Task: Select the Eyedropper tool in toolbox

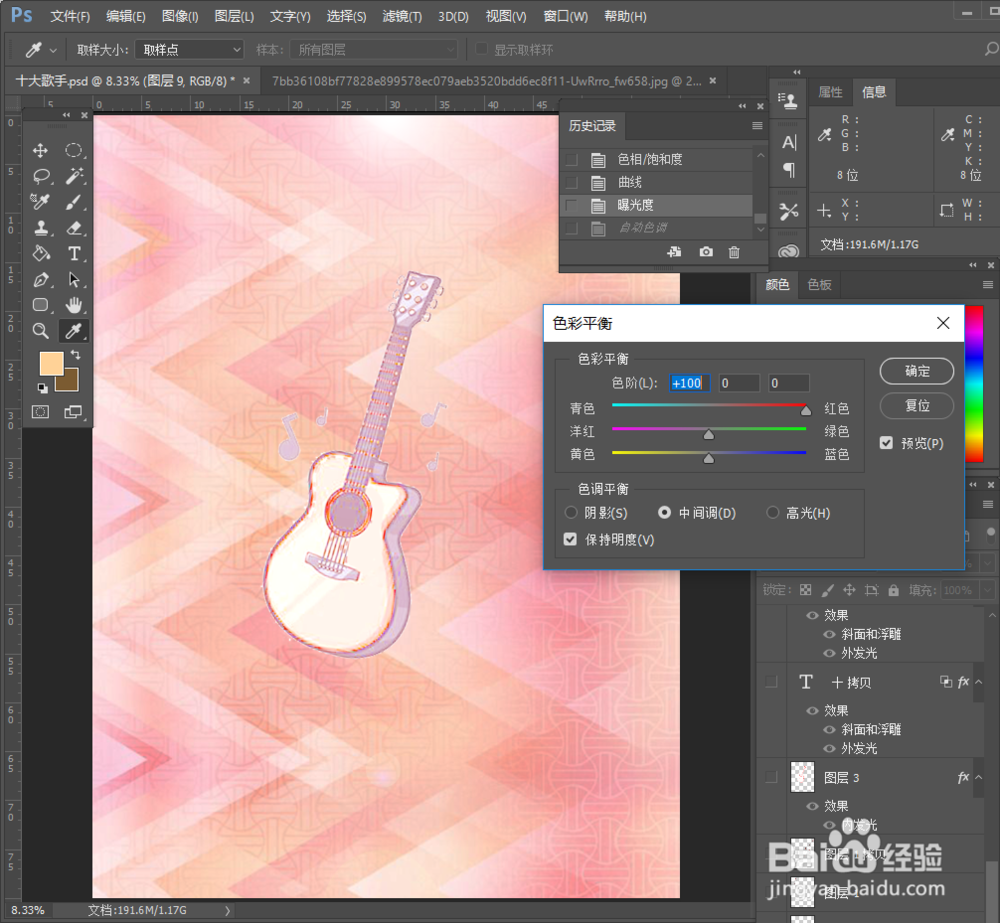Action: [74, 330]
